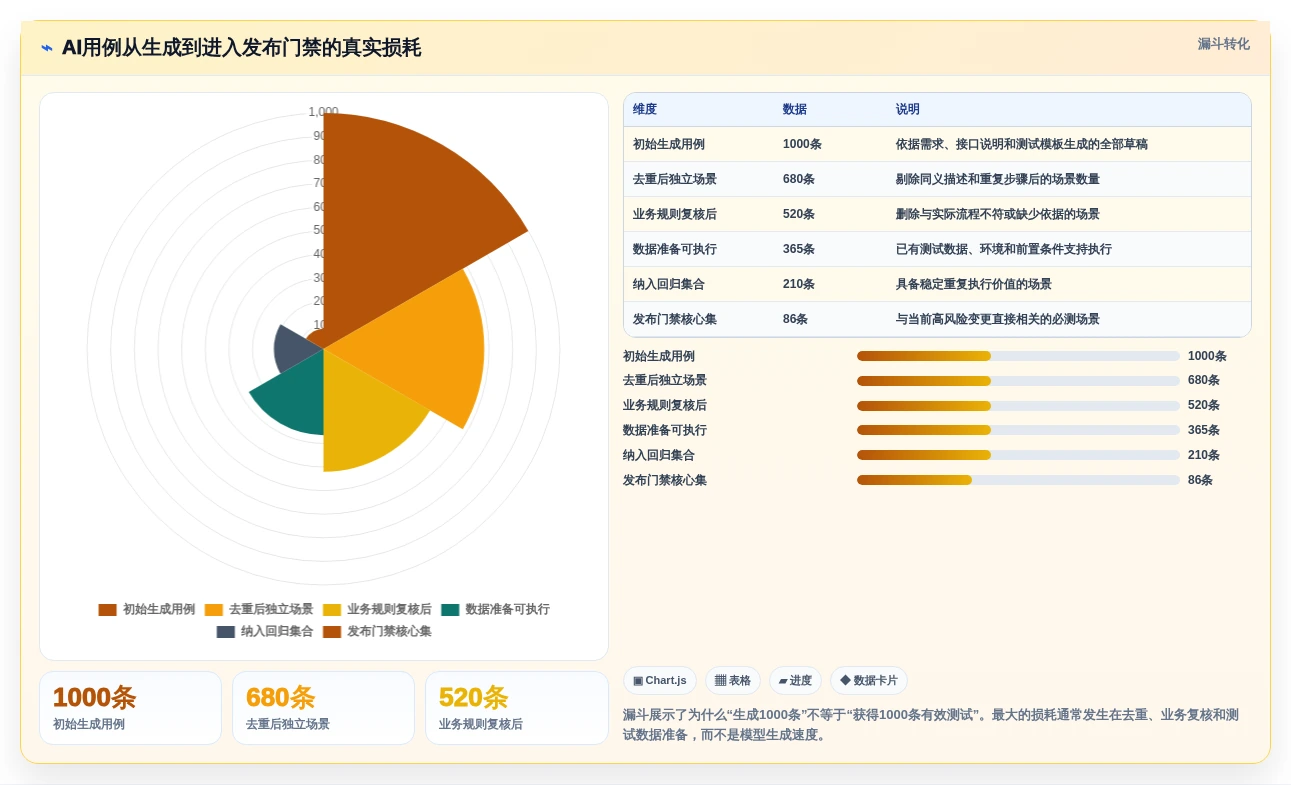Click the description starting 已有测试数据

pos(1004,250)
